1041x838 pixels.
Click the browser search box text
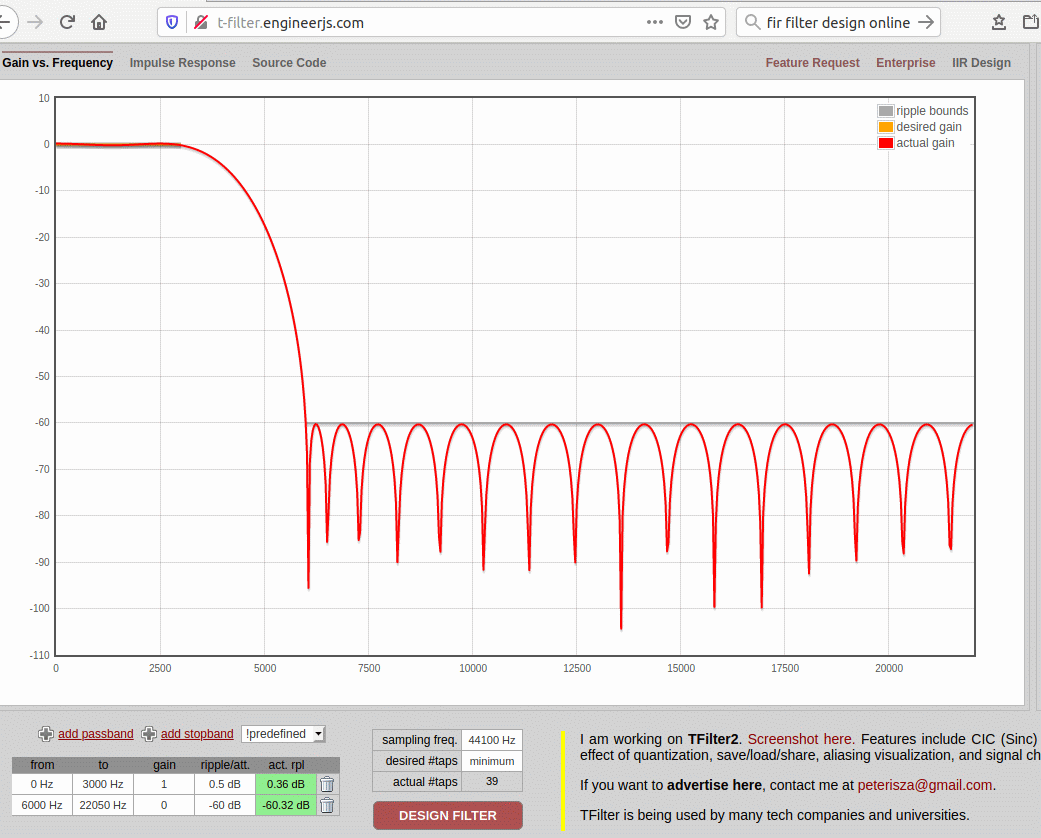point(838,23)
